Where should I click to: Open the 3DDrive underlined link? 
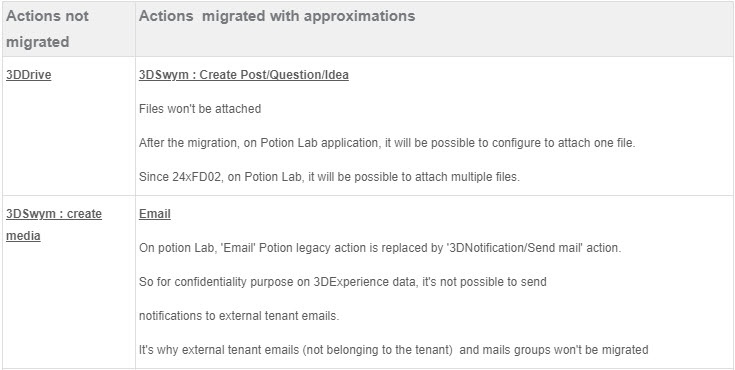coord(29,75)
